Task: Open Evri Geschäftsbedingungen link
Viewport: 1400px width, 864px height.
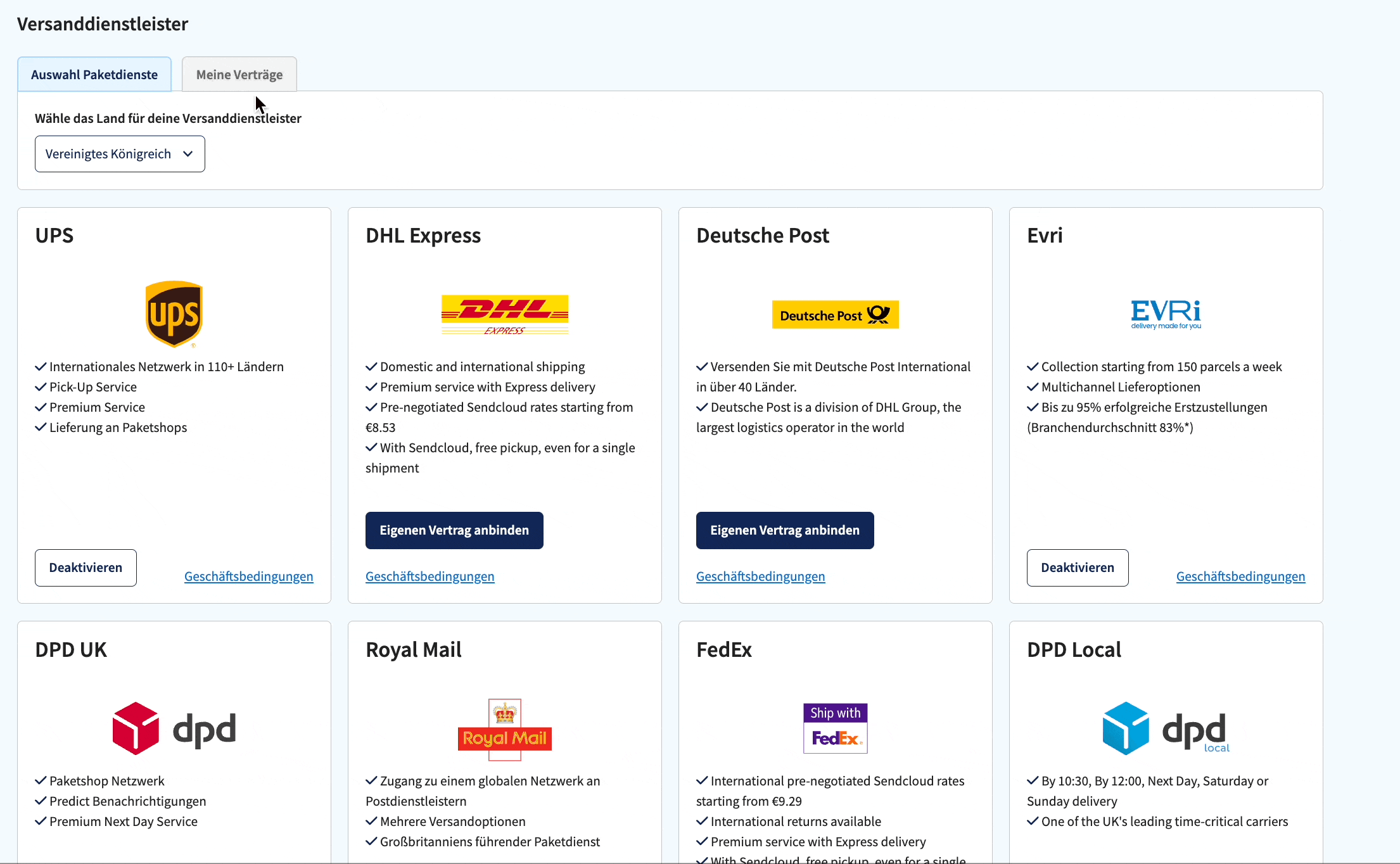Action: click(1241, 576)
